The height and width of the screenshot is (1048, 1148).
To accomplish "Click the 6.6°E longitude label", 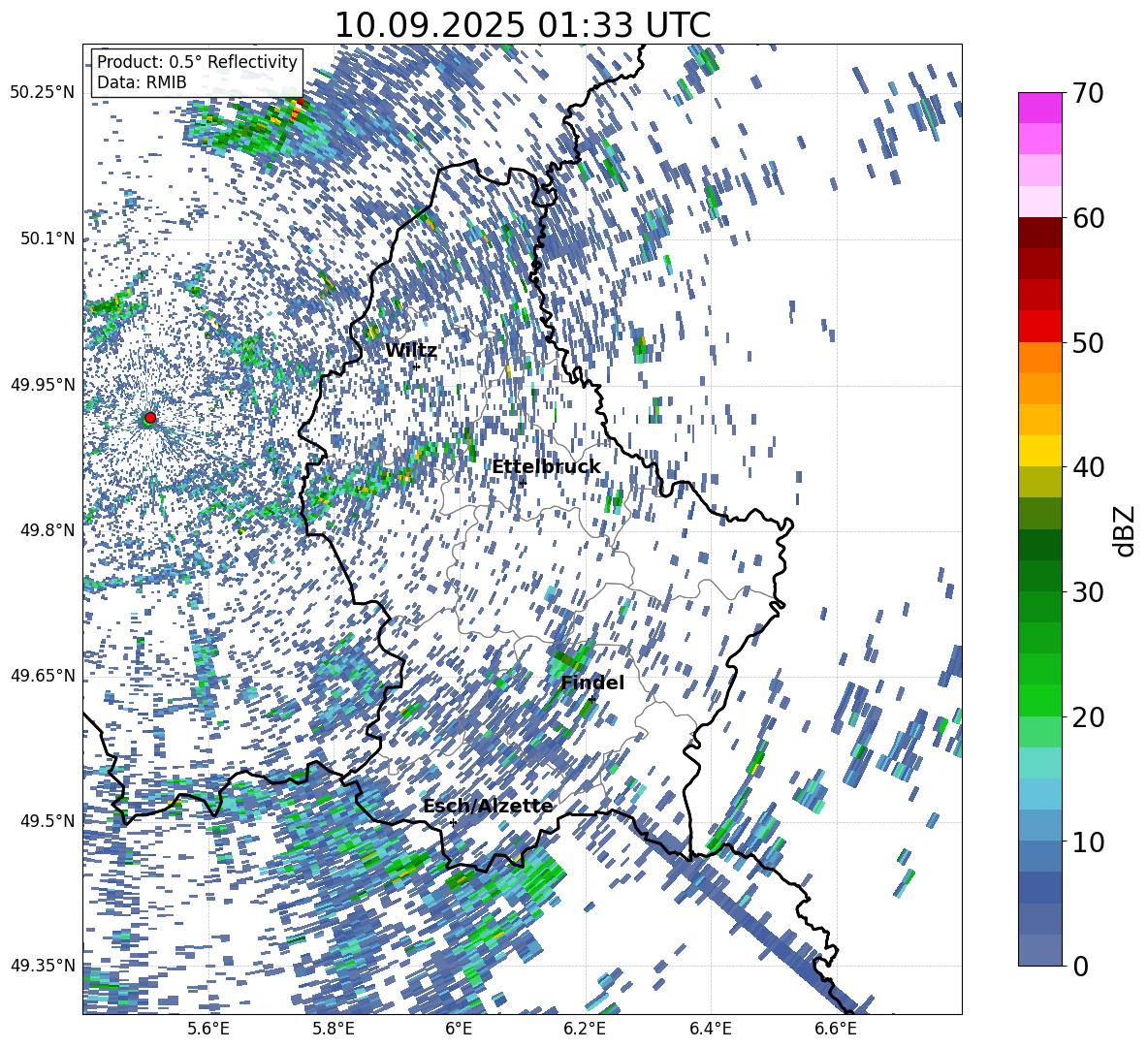I will (836, 1029).
